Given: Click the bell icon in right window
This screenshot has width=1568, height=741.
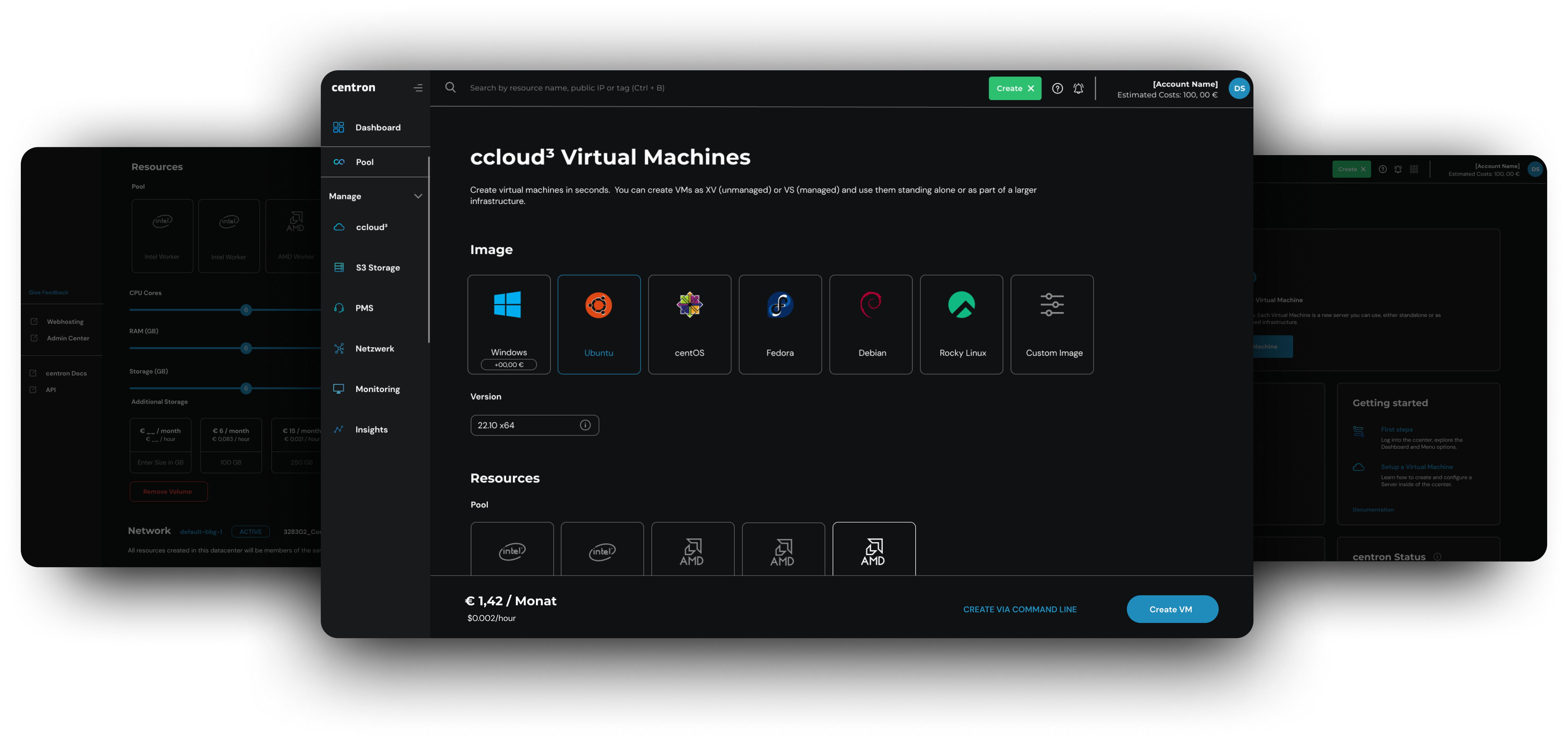Looking at the screenshot, I should pyautogui.click(x=1398, y=169).
